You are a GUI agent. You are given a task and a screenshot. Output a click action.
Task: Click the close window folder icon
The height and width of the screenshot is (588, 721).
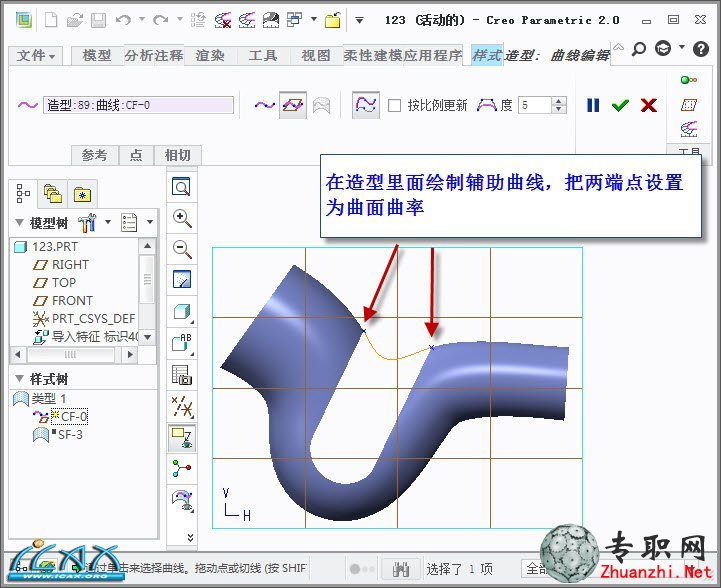pos(332,20)
